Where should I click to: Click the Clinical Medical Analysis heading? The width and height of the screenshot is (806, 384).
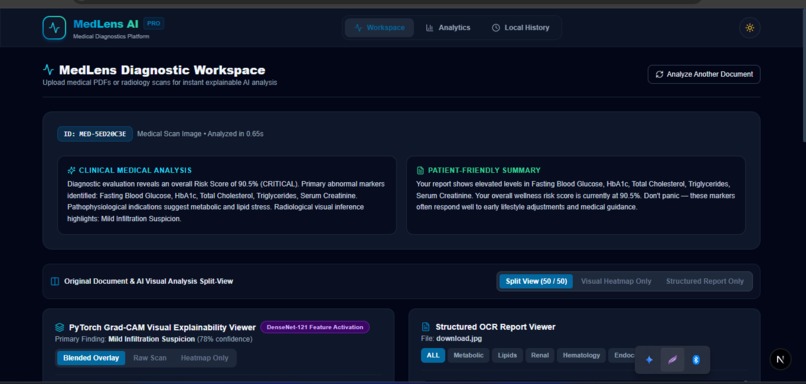coord(135,170)
